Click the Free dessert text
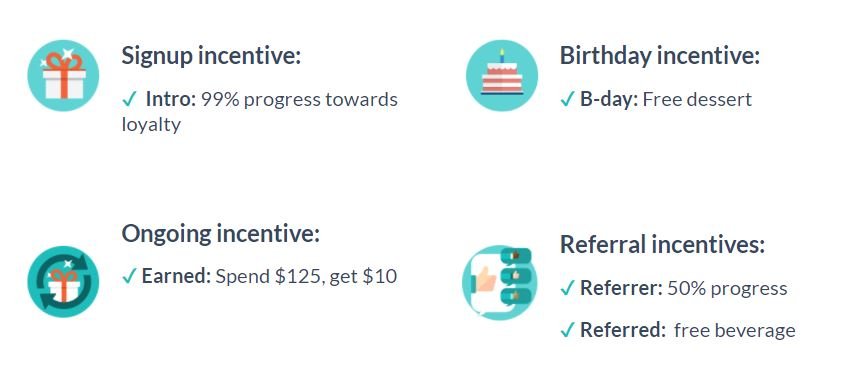This screenshot has width=849, height=383. pos(697,100)
